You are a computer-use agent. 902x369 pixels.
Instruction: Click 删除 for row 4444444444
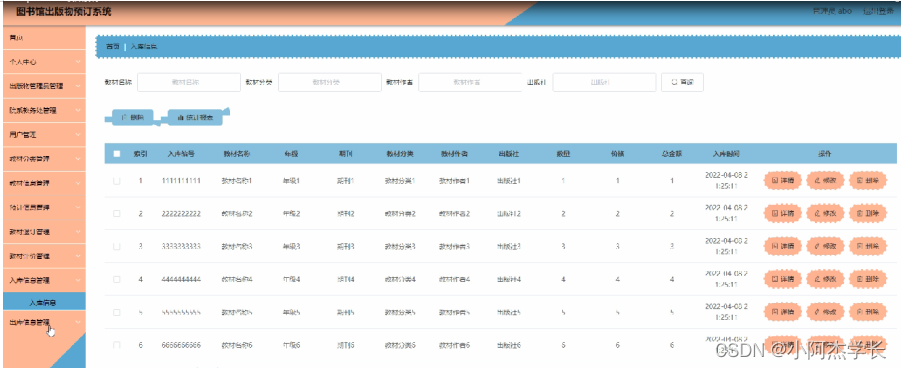pos(868,279)
